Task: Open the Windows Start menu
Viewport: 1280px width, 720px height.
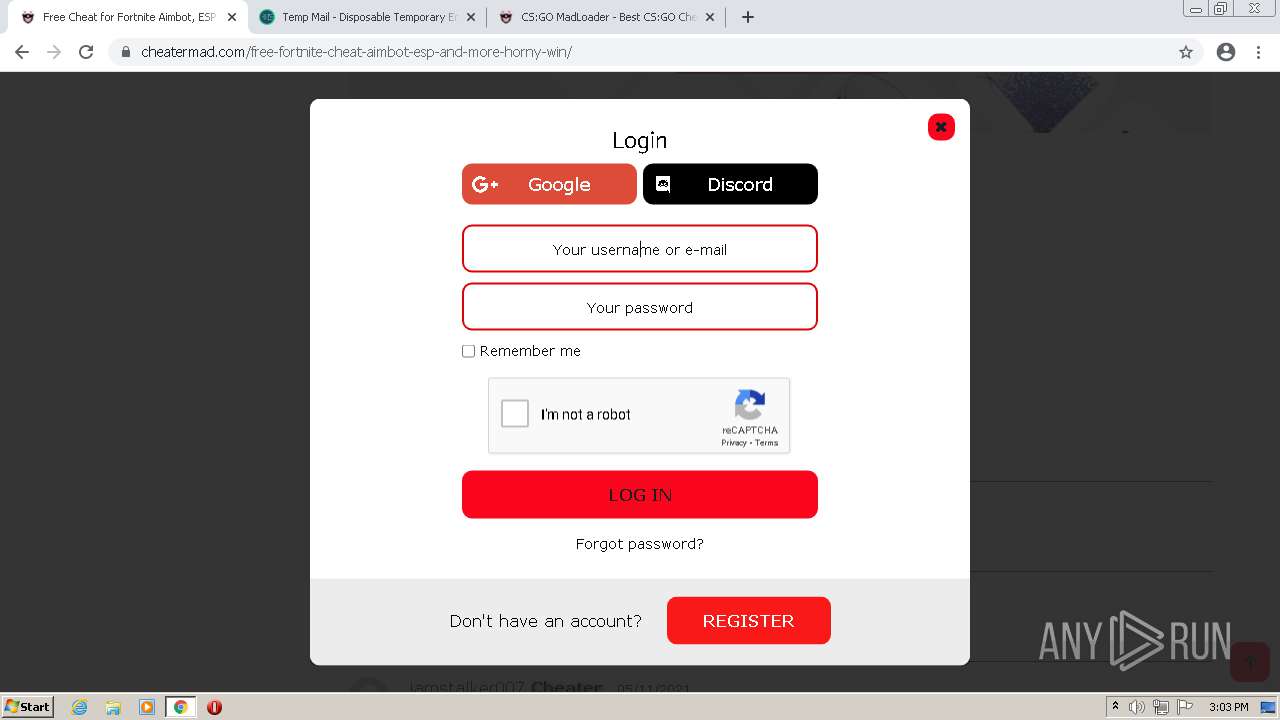Action: 28,706
